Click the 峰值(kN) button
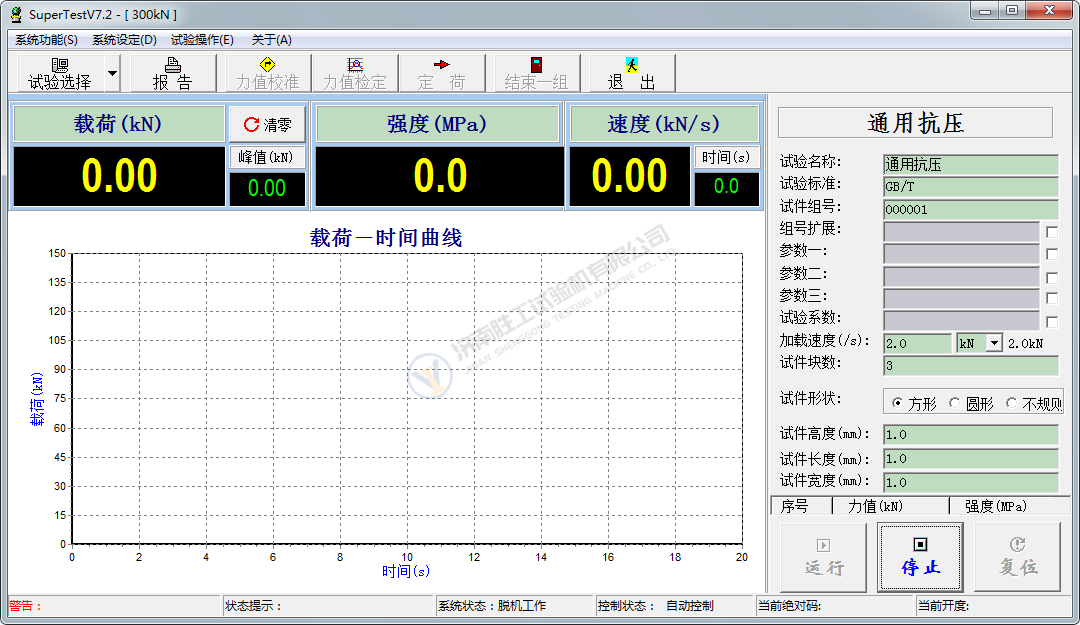The height and width of the screenshot is (625, 1080). tap(266, 157)
